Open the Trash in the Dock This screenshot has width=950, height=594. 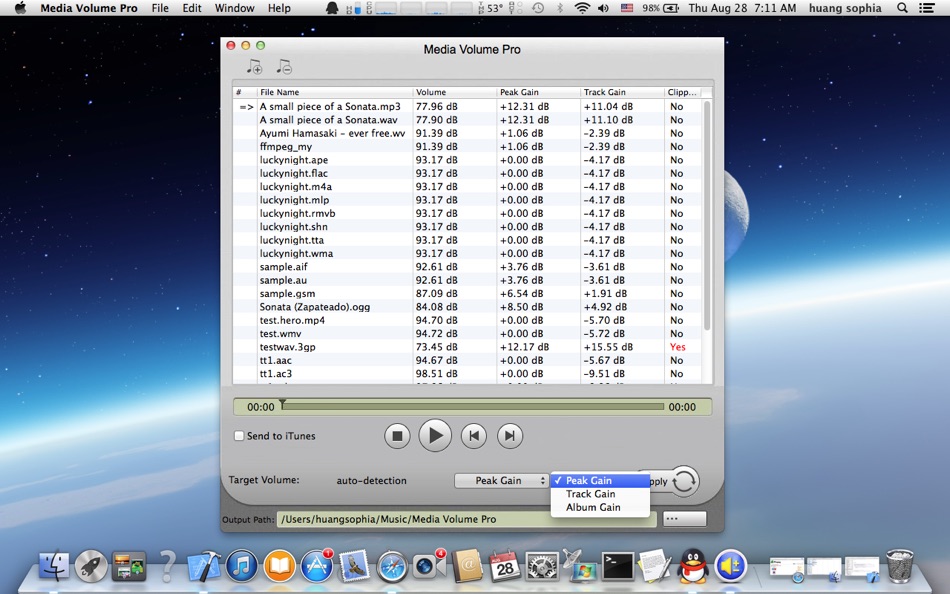(899, 566)
